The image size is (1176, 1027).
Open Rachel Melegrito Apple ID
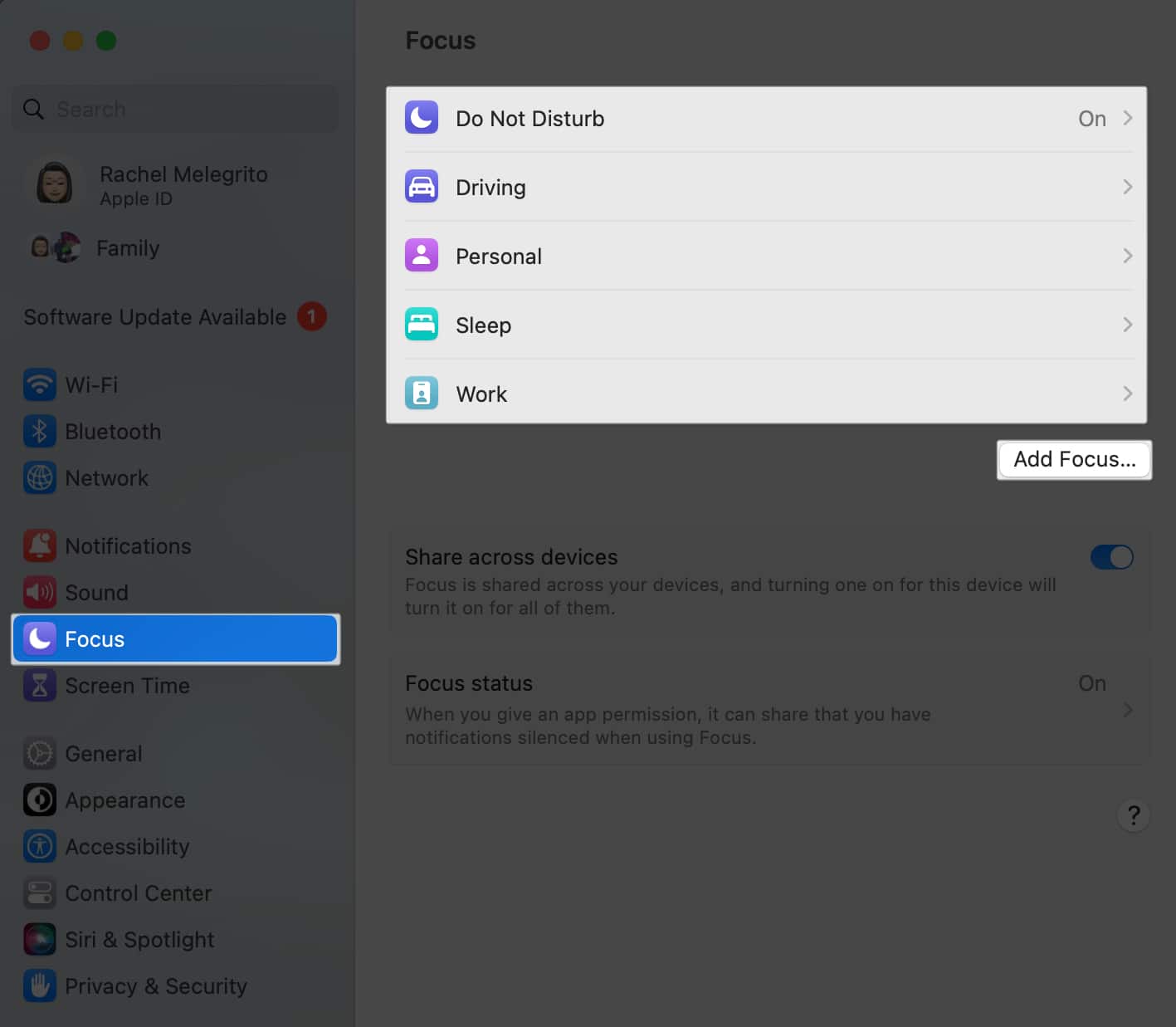[x=175, y=184]
